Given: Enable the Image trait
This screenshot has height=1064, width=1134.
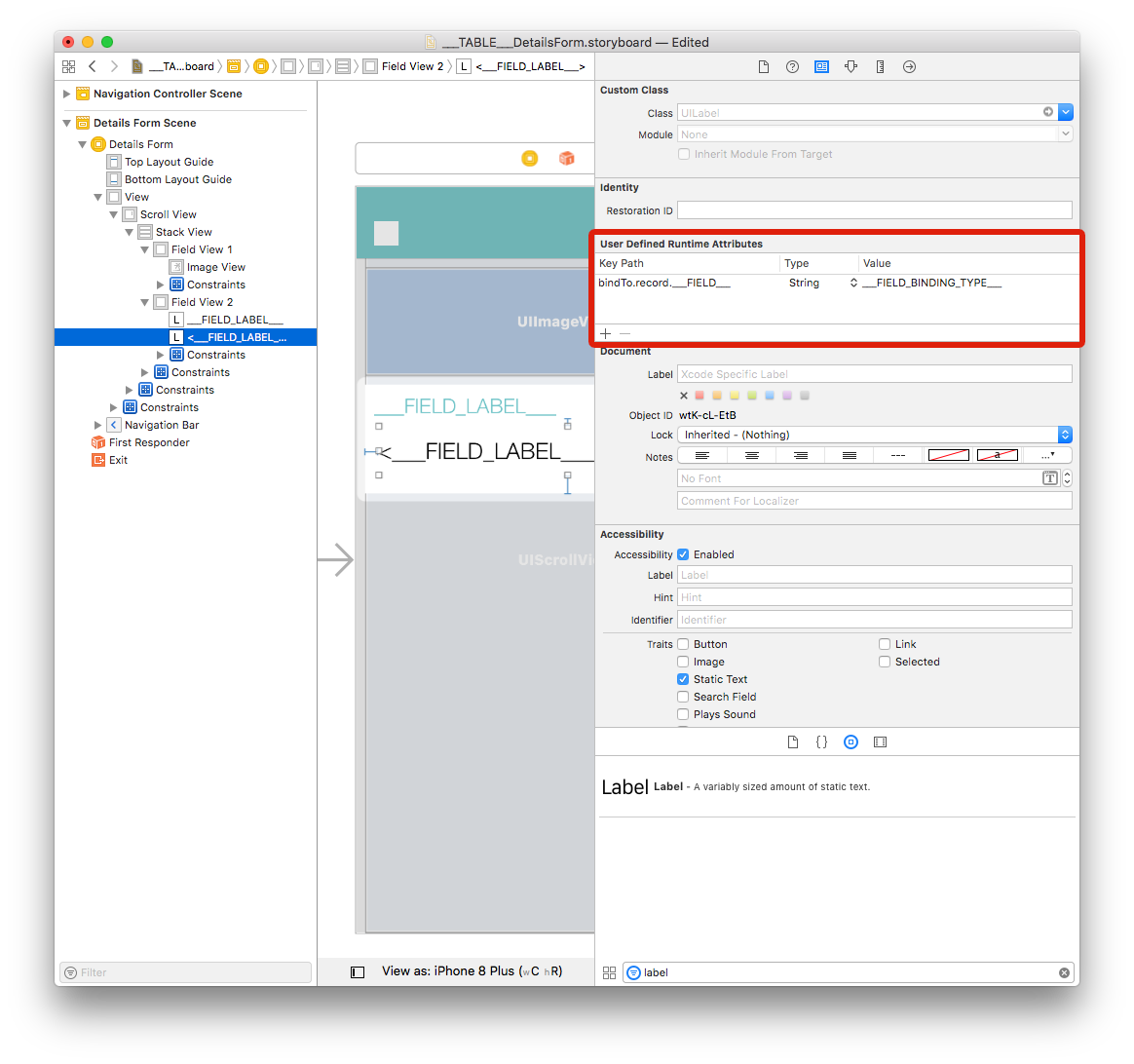Looking at the screenshot, I should [684, 662].
